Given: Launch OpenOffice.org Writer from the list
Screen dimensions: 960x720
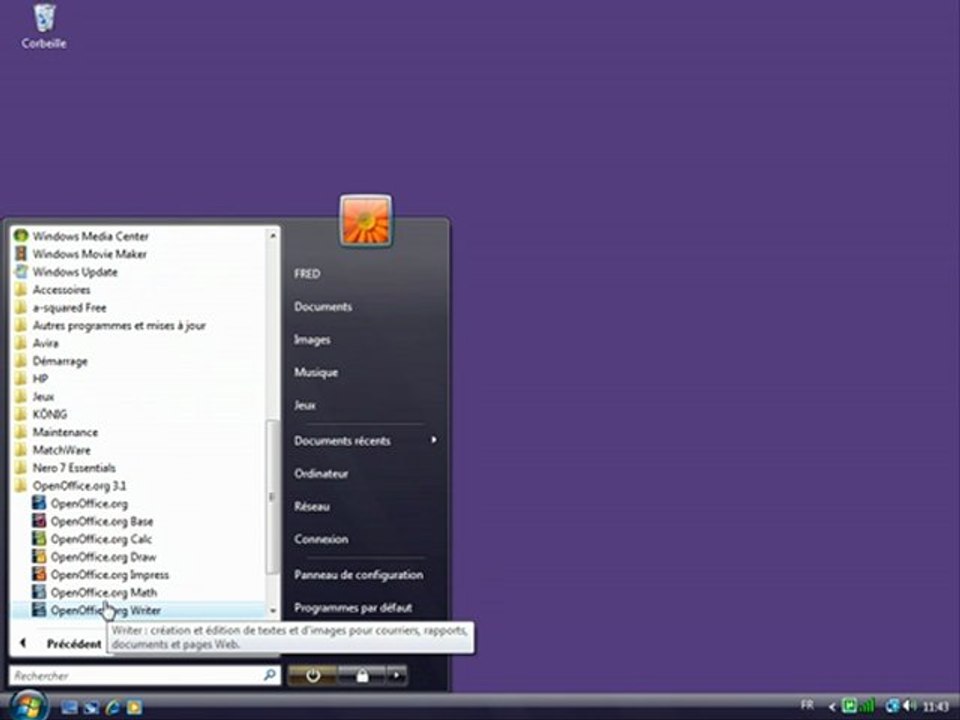Looking at the screenshot, I should point(139,610).
